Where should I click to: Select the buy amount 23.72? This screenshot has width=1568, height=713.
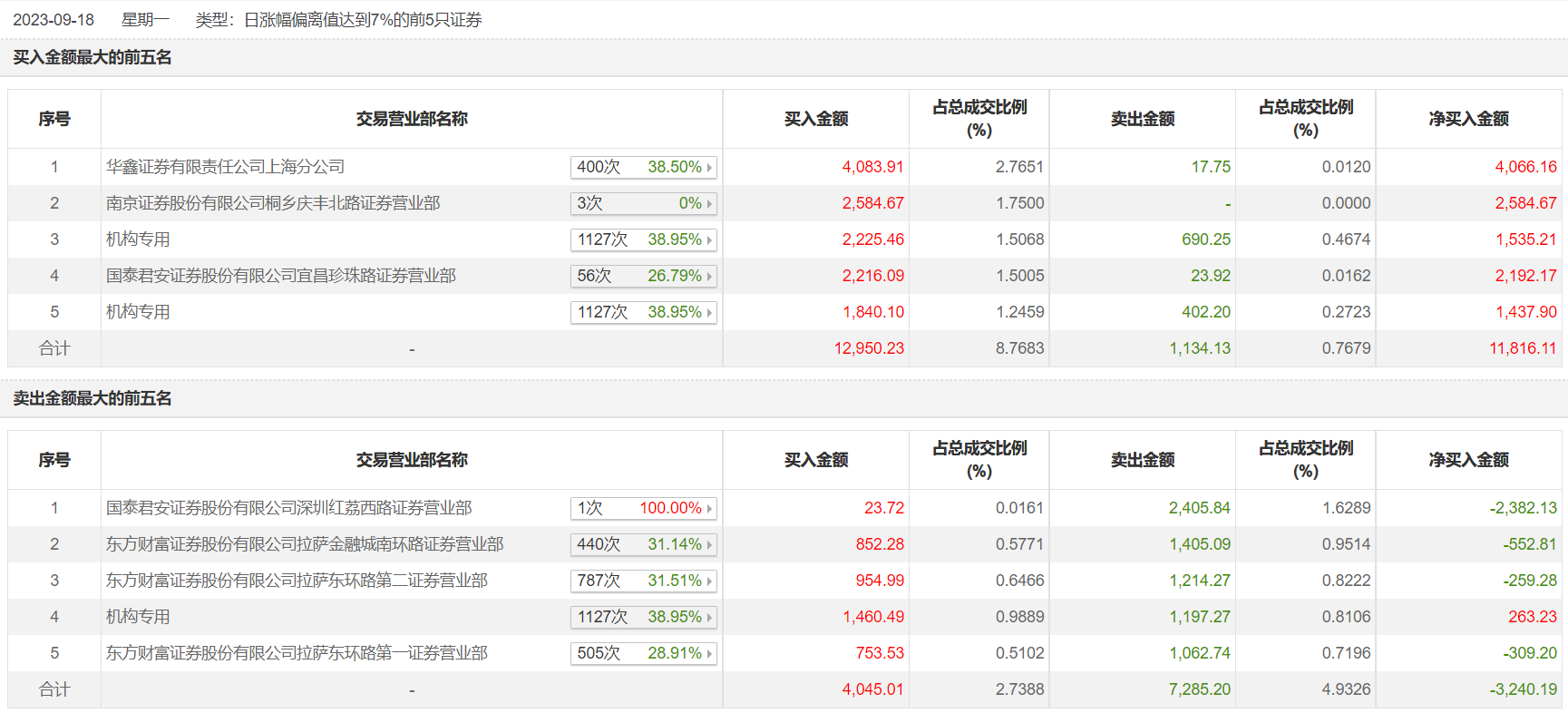(884, 508)
